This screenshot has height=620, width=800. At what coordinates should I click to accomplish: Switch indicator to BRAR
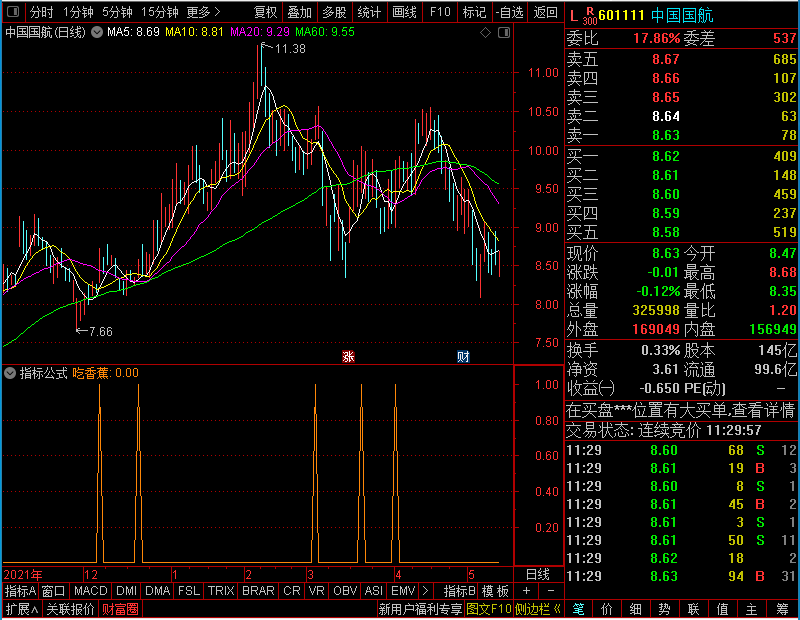258,591
